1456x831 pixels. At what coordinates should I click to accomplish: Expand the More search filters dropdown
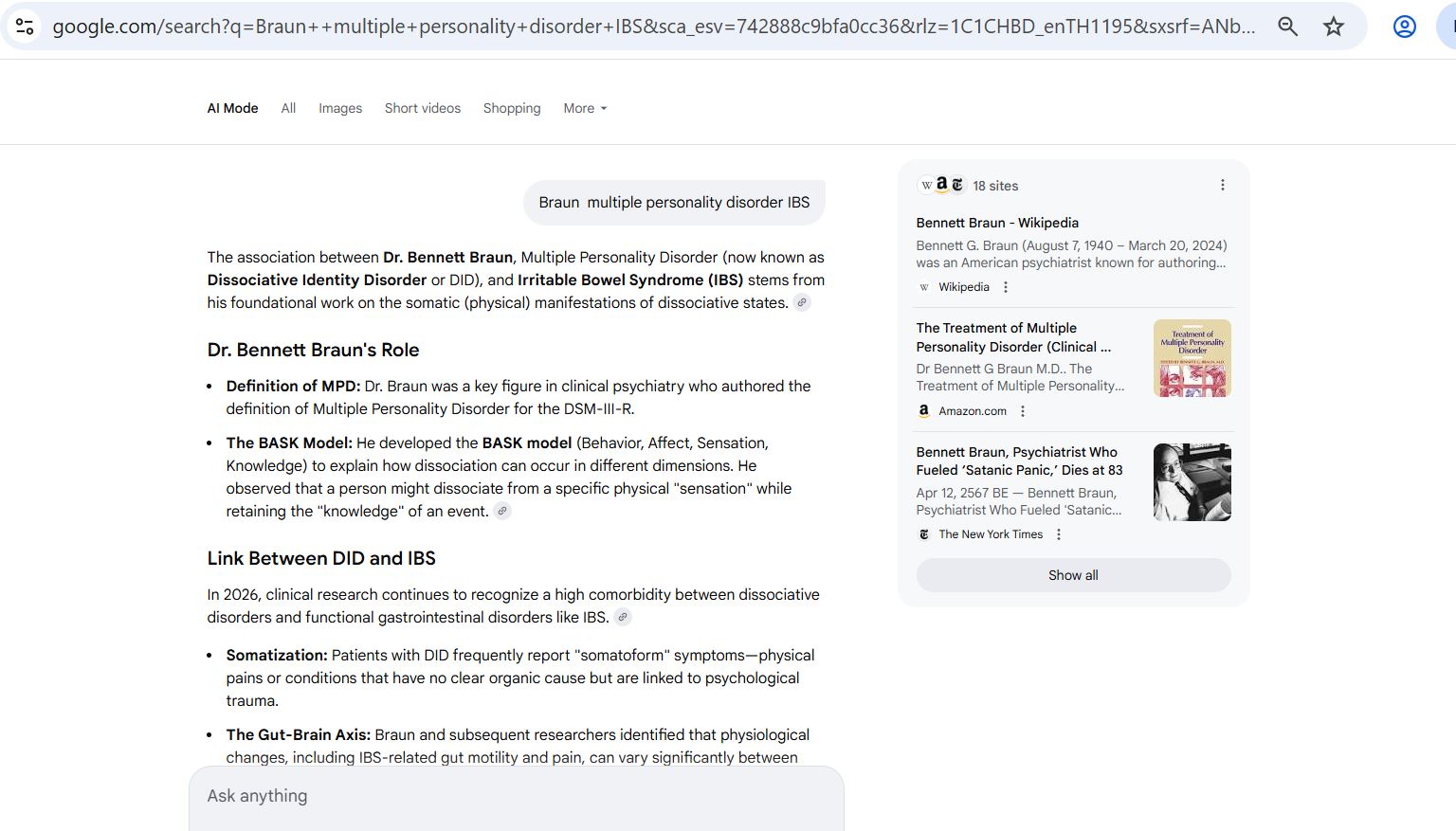click(584, 108)
